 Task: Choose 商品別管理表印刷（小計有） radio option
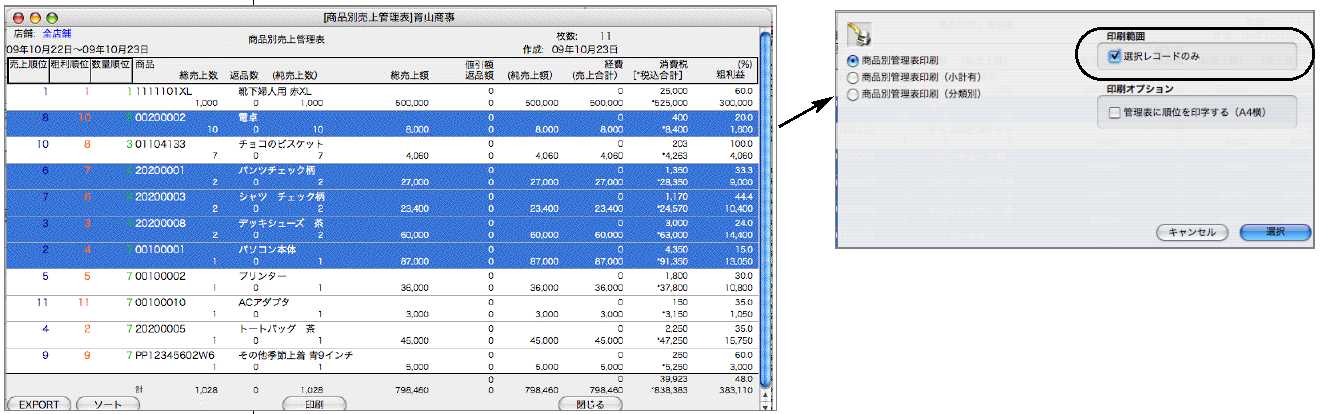pyautogui.click(x=853, y=78)
